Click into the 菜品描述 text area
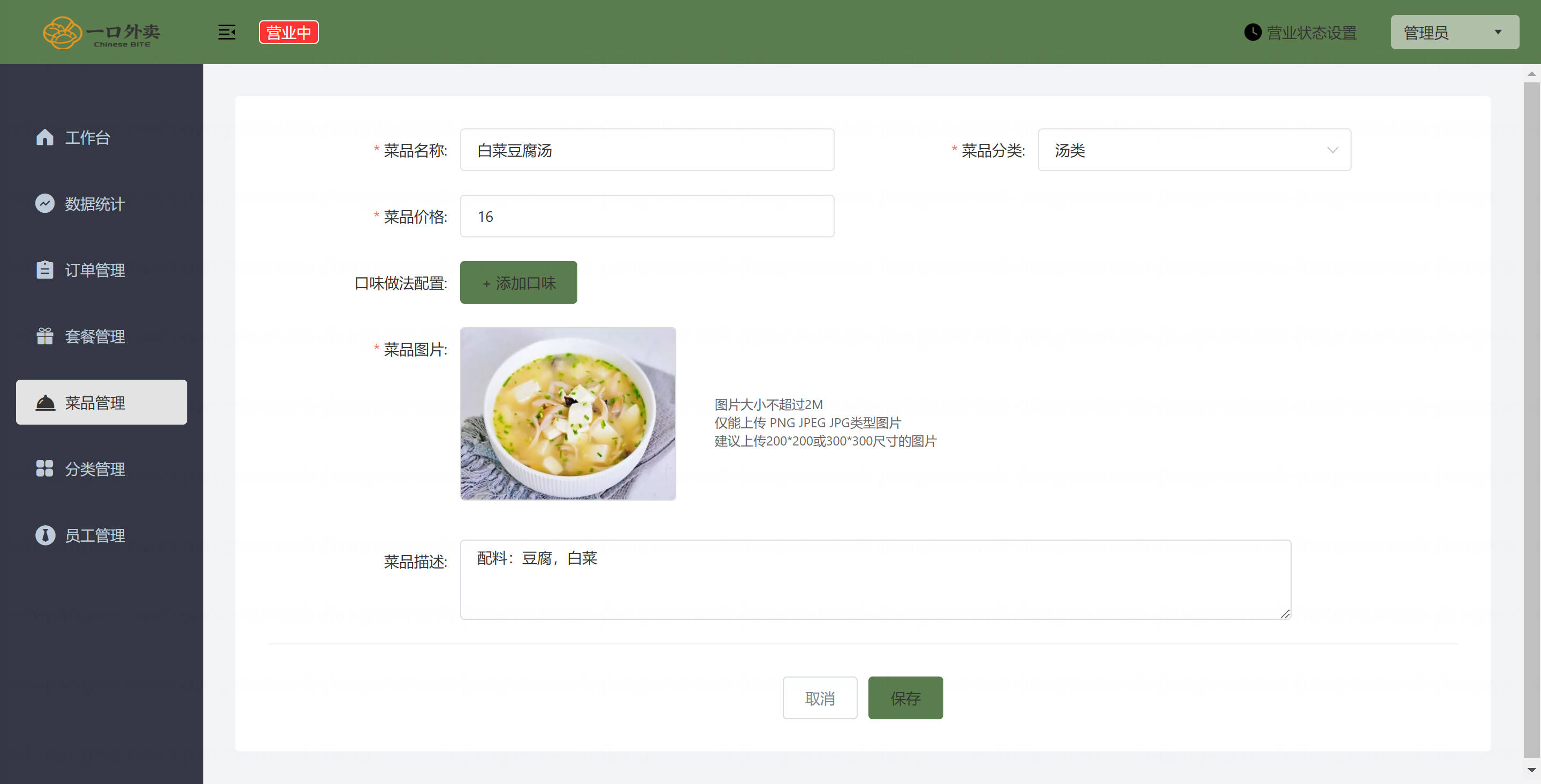This screenshot has height=784, width=1541. (x=875, y=580)
